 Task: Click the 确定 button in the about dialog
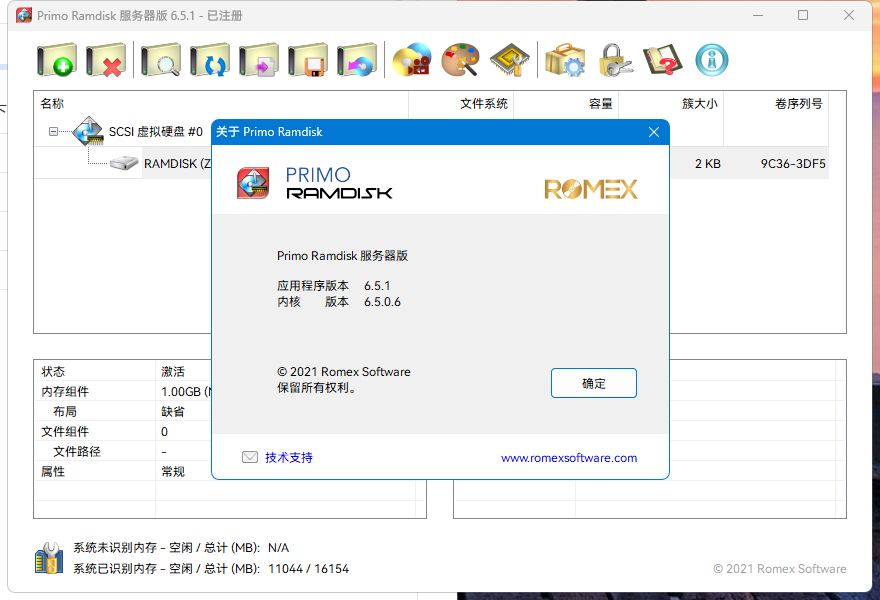594,383
